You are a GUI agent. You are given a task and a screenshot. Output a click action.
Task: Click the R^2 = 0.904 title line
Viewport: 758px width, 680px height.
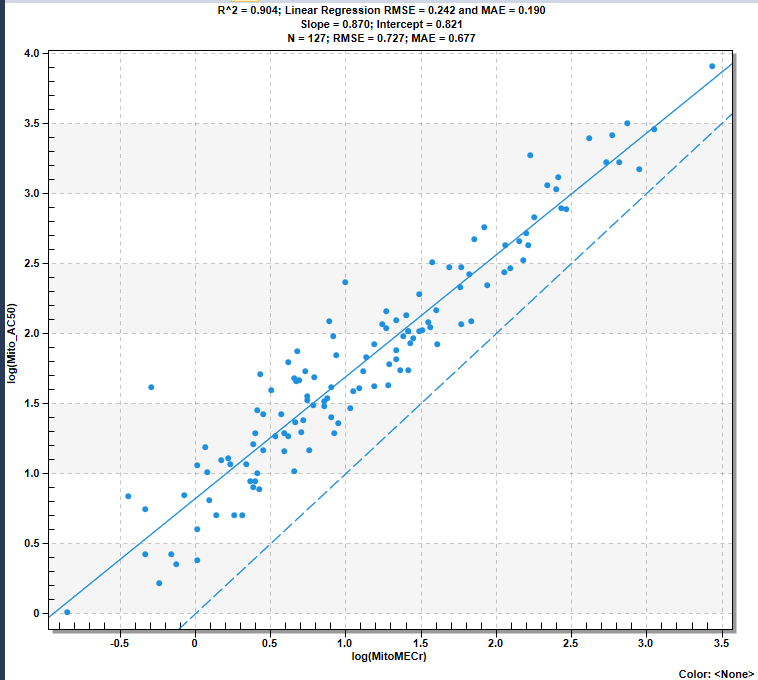[381, 10]
